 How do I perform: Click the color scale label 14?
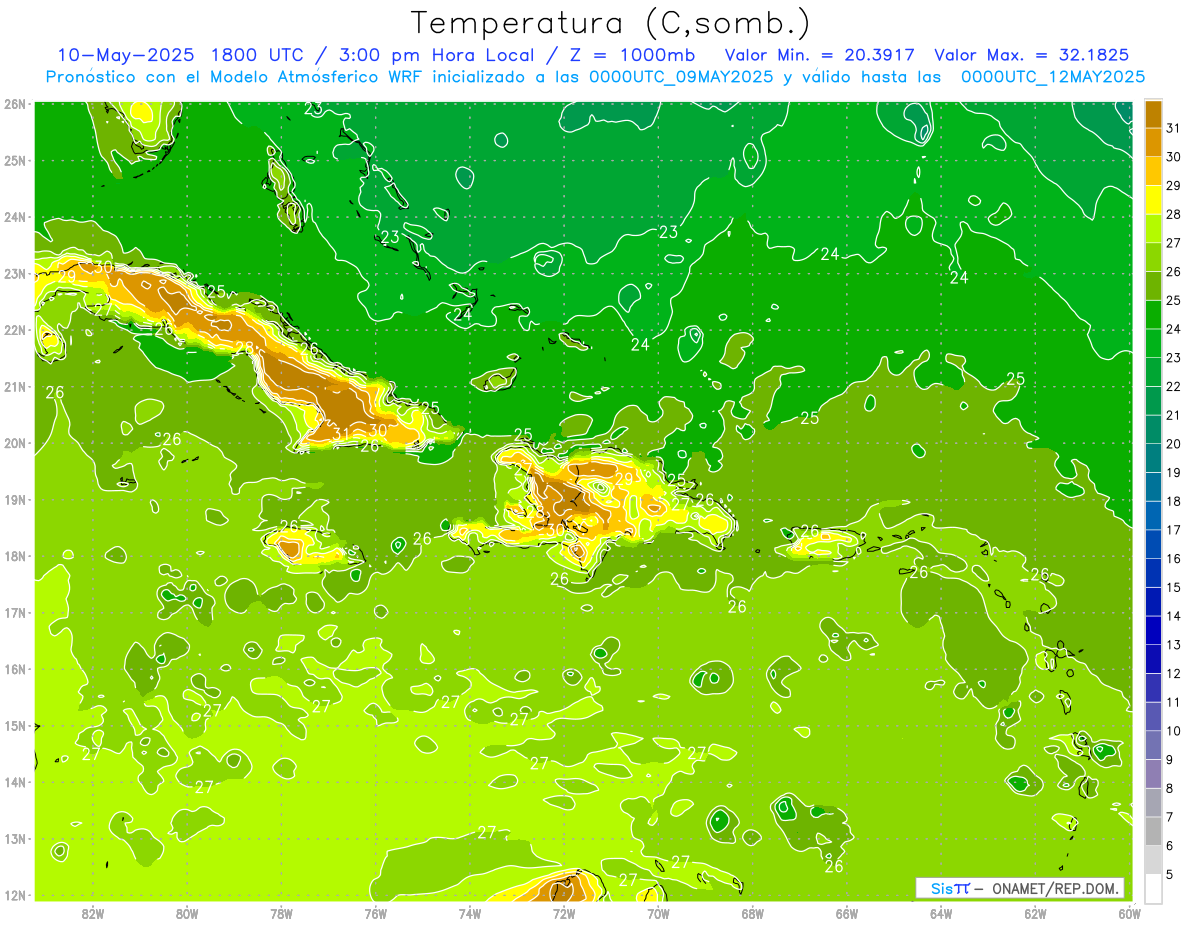tap(1174, 616)
